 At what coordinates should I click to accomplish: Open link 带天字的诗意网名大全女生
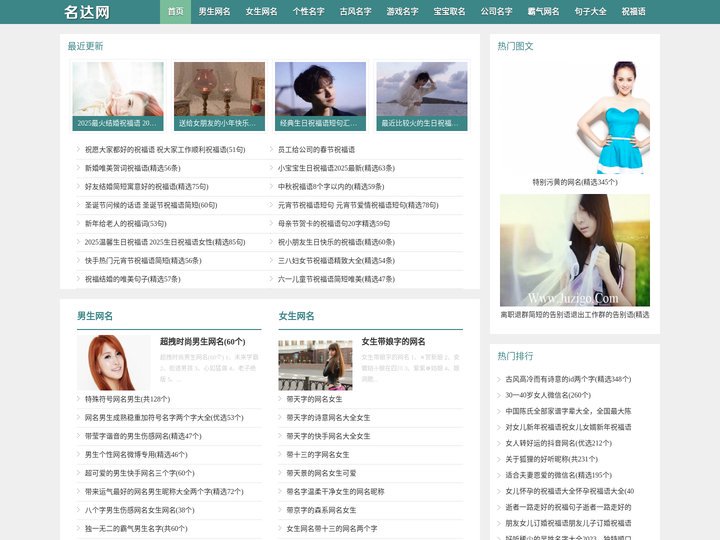point(328,417)
